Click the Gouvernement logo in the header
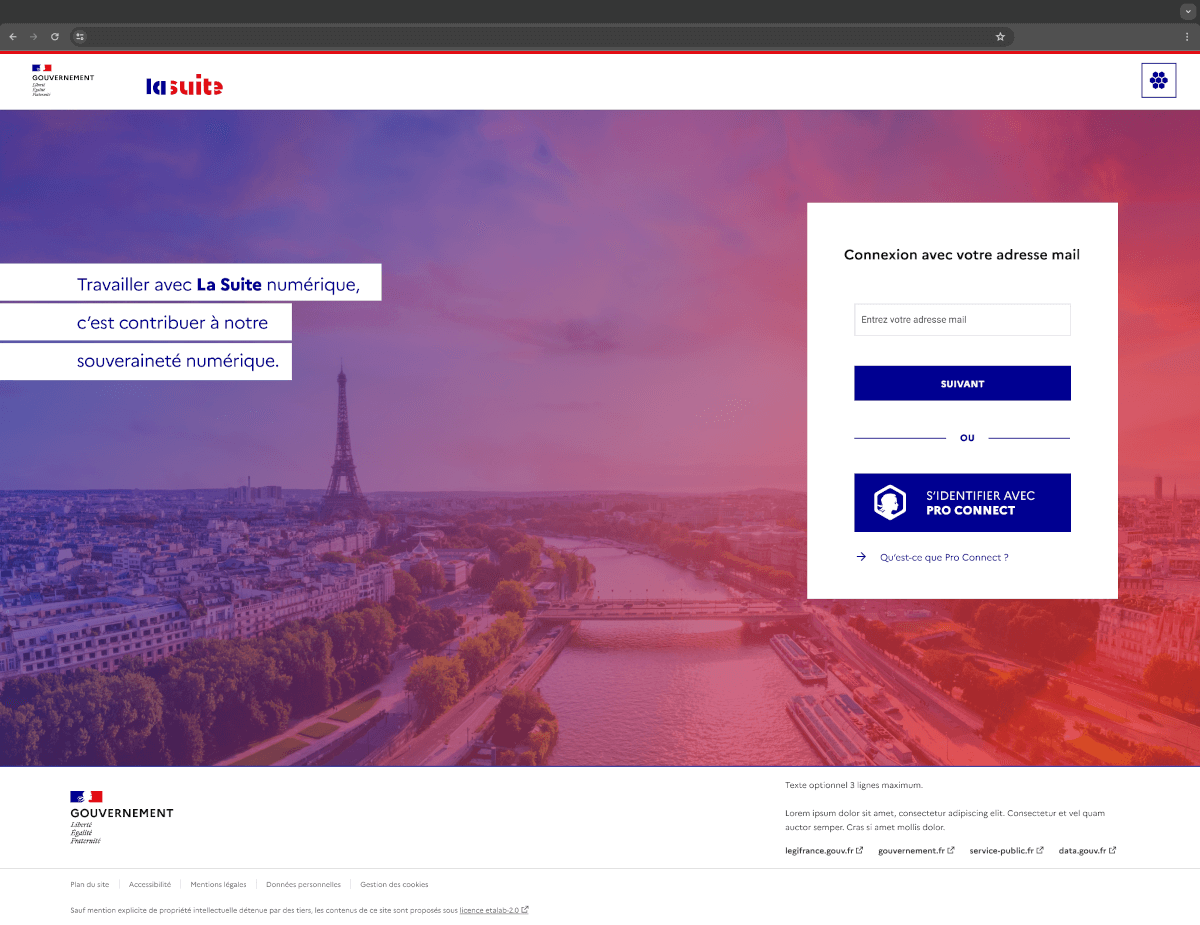This screenshot has width=1200, height=925. 62,81
